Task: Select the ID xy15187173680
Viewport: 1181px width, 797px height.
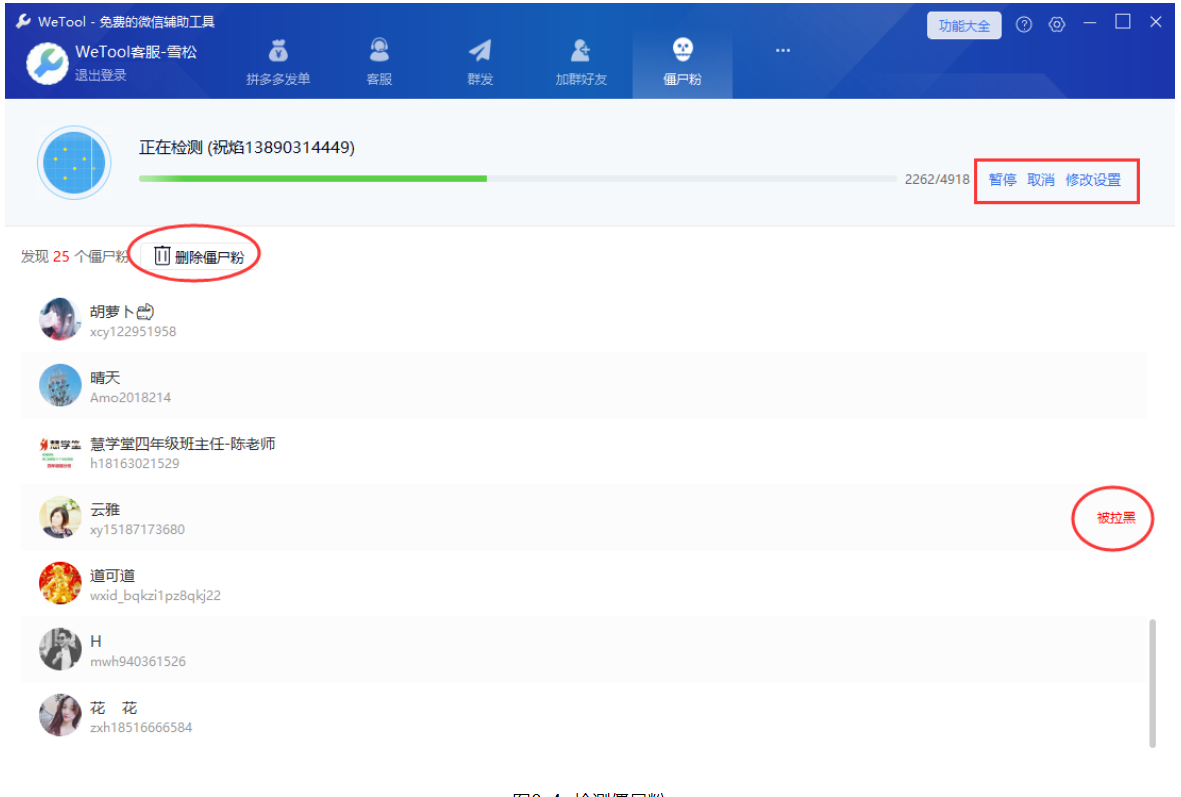Action: [x=137, y=530]
